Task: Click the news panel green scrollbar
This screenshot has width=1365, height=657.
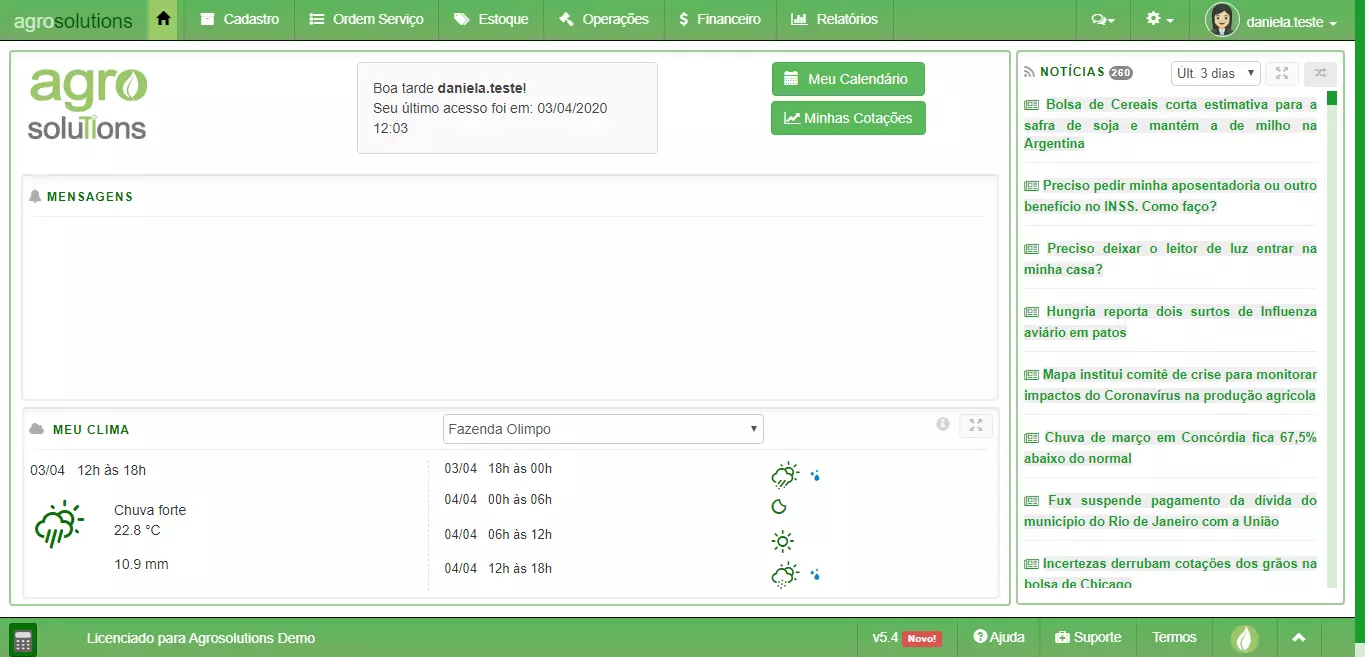Action: (1331, 98)
